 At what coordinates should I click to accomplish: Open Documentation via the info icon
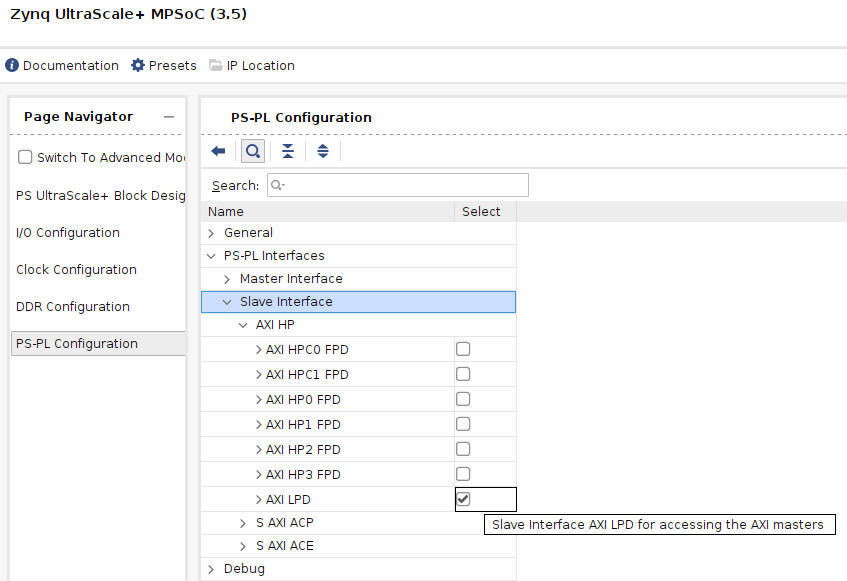point(12,66)
